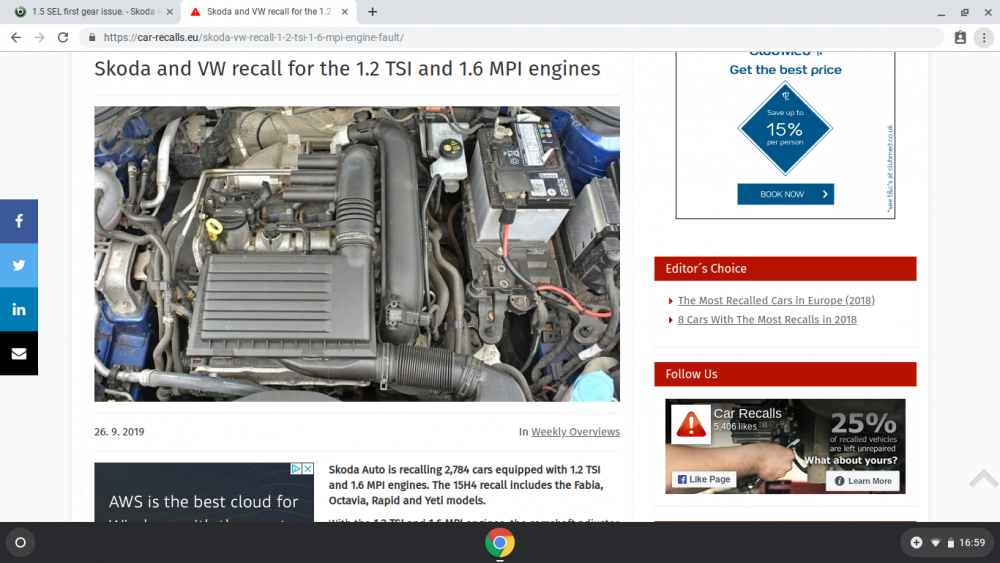Image resolution: width=1000 pixels, height=563 pixels.
Task: Click the 15% savings diamond in ad
Action: coord(785,128)
